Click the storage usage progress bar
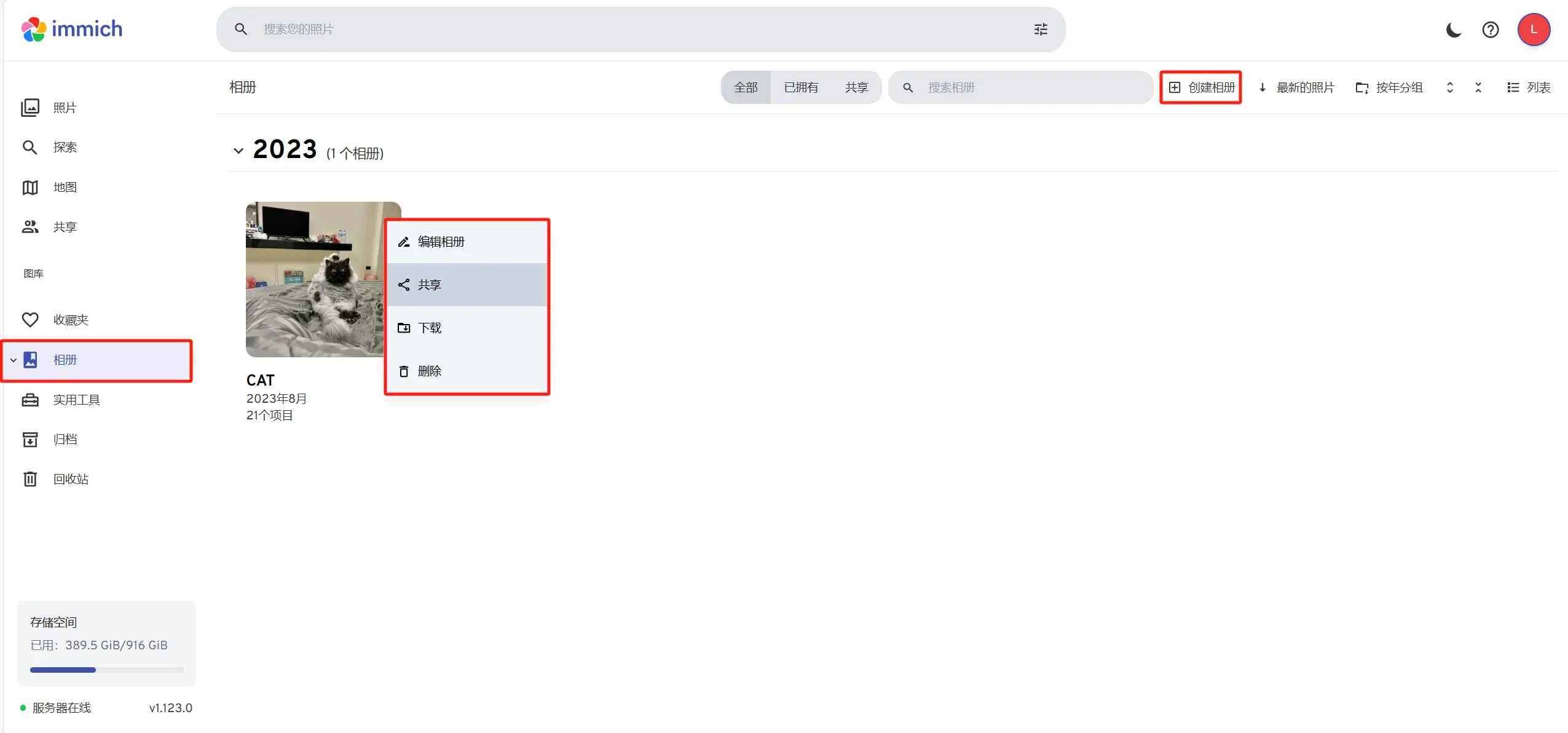 [106, 670]
